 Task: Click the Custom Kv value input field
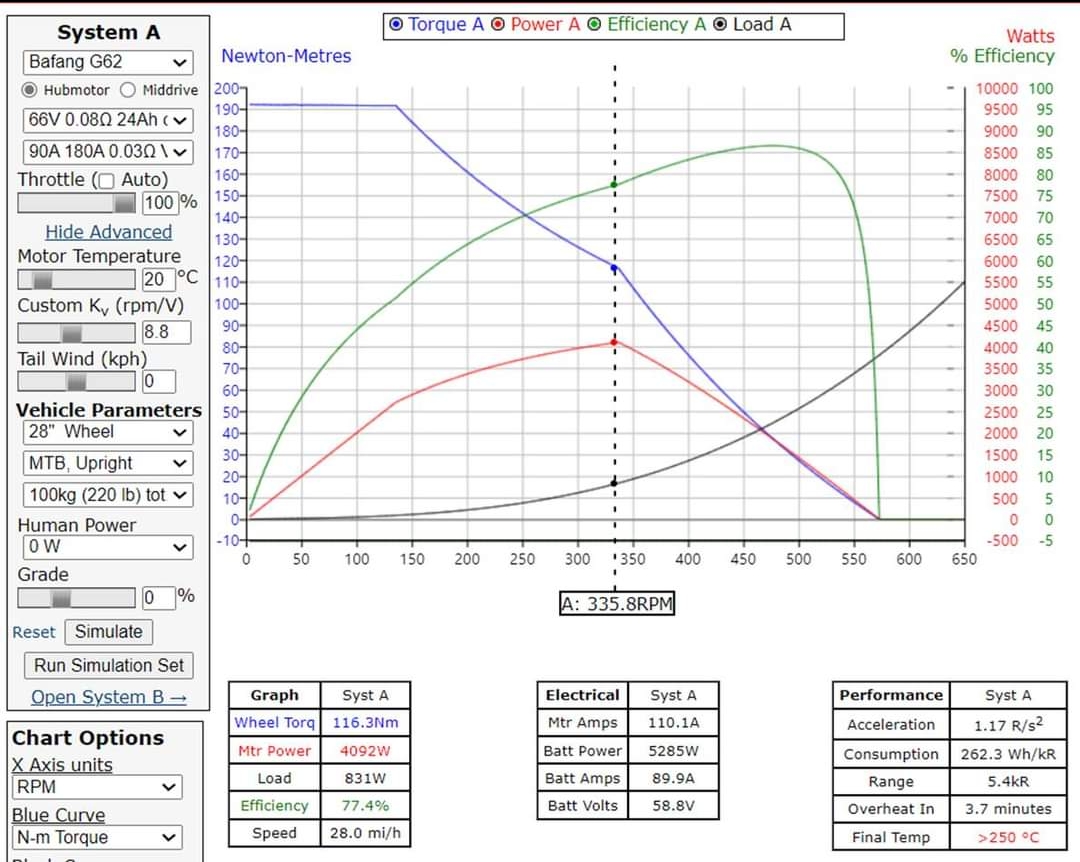click(166, 332)
